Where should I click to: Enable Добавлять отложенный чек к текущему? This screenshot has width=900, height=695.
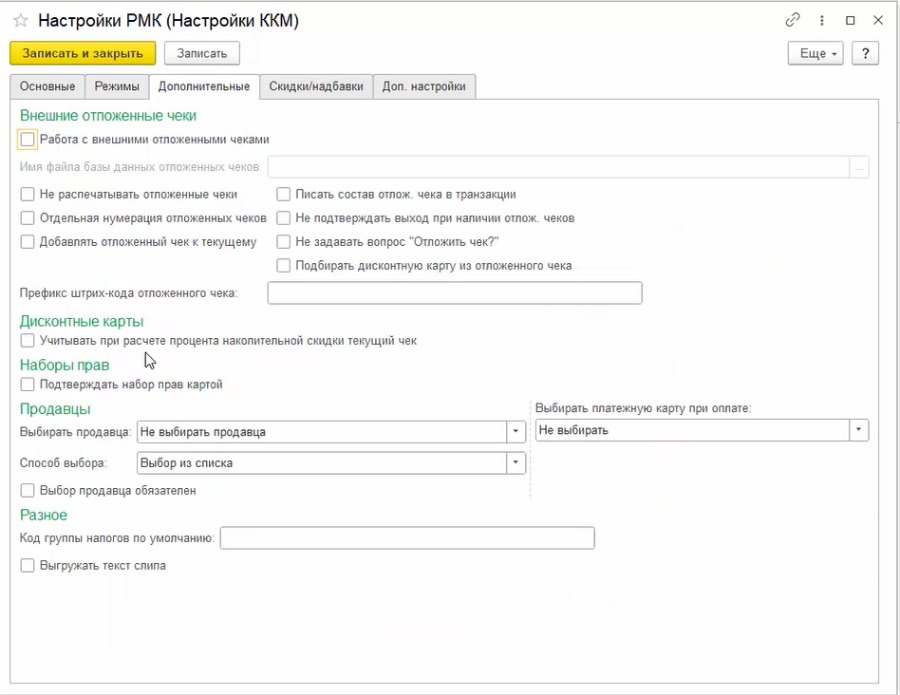28,242
